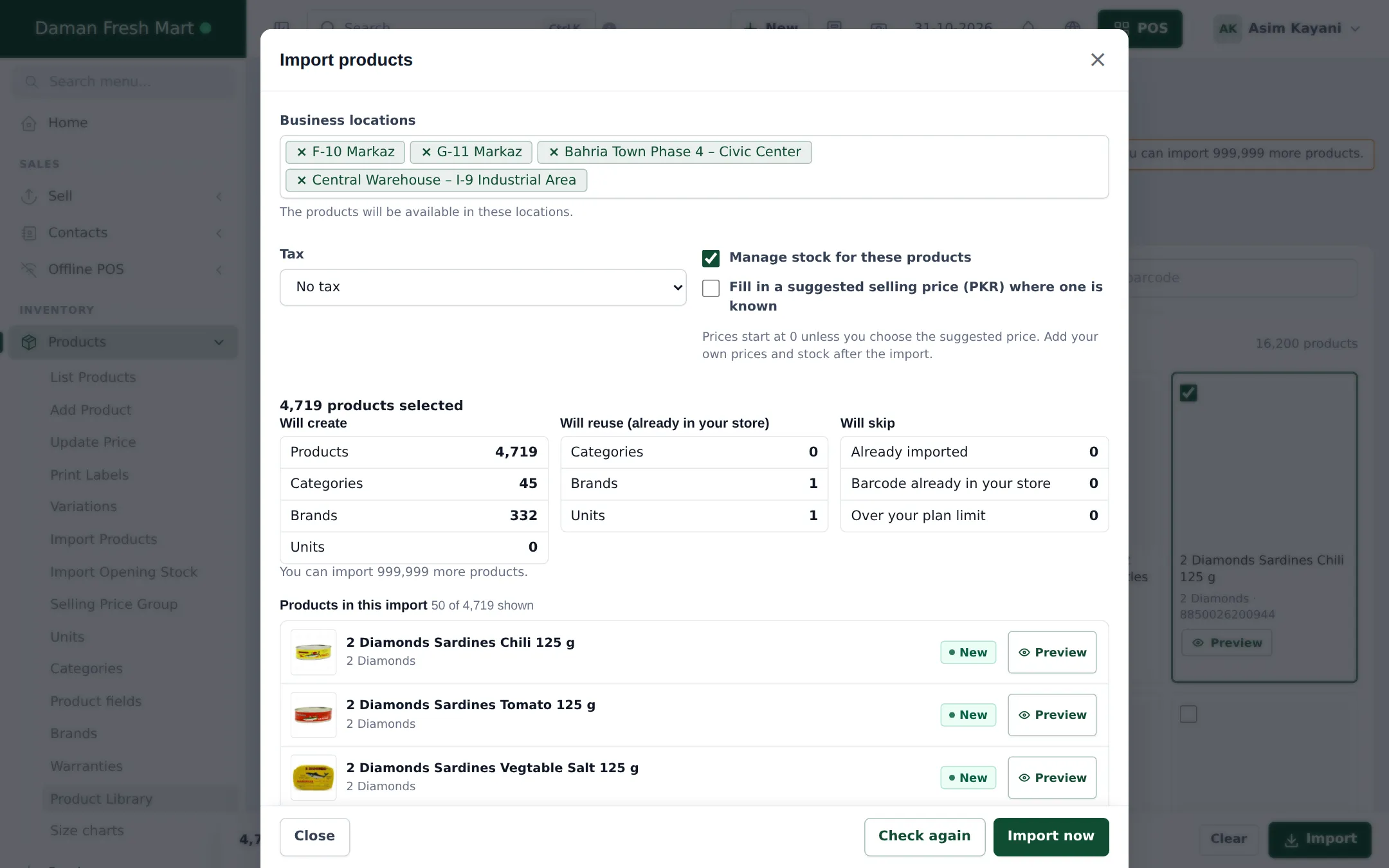Open the POS button in top bar

(x=1139, y=28)
